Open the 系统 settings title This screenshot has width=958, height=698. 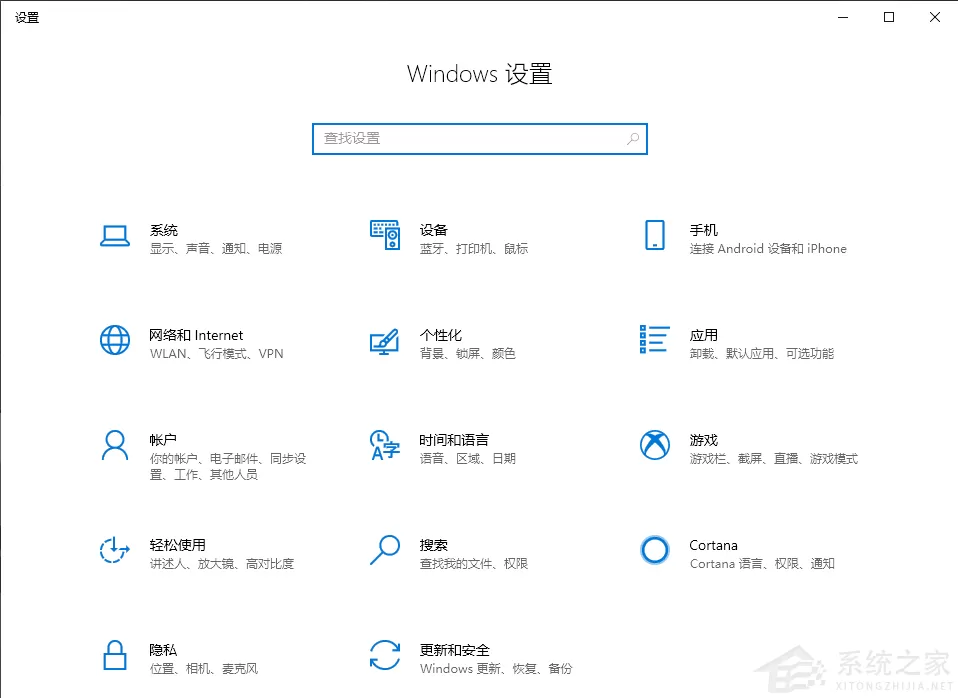click(x=164, y=230)
